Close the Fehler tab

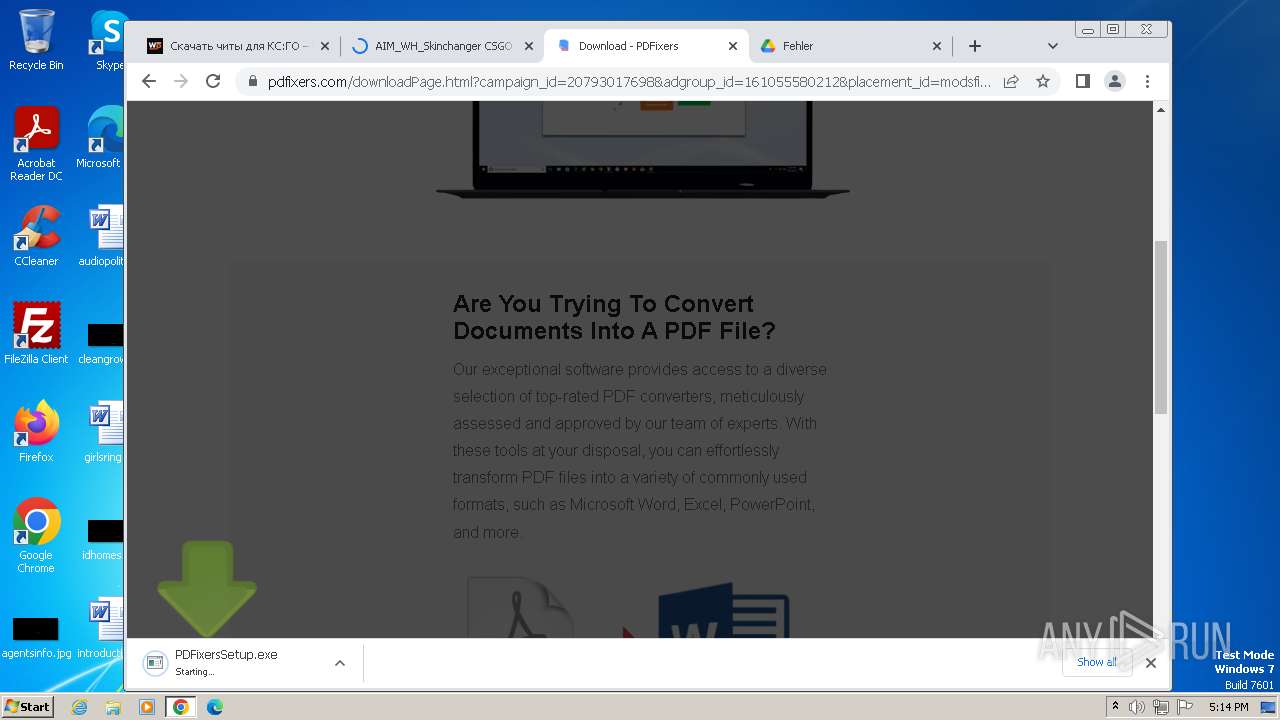[x=937, y=46]
